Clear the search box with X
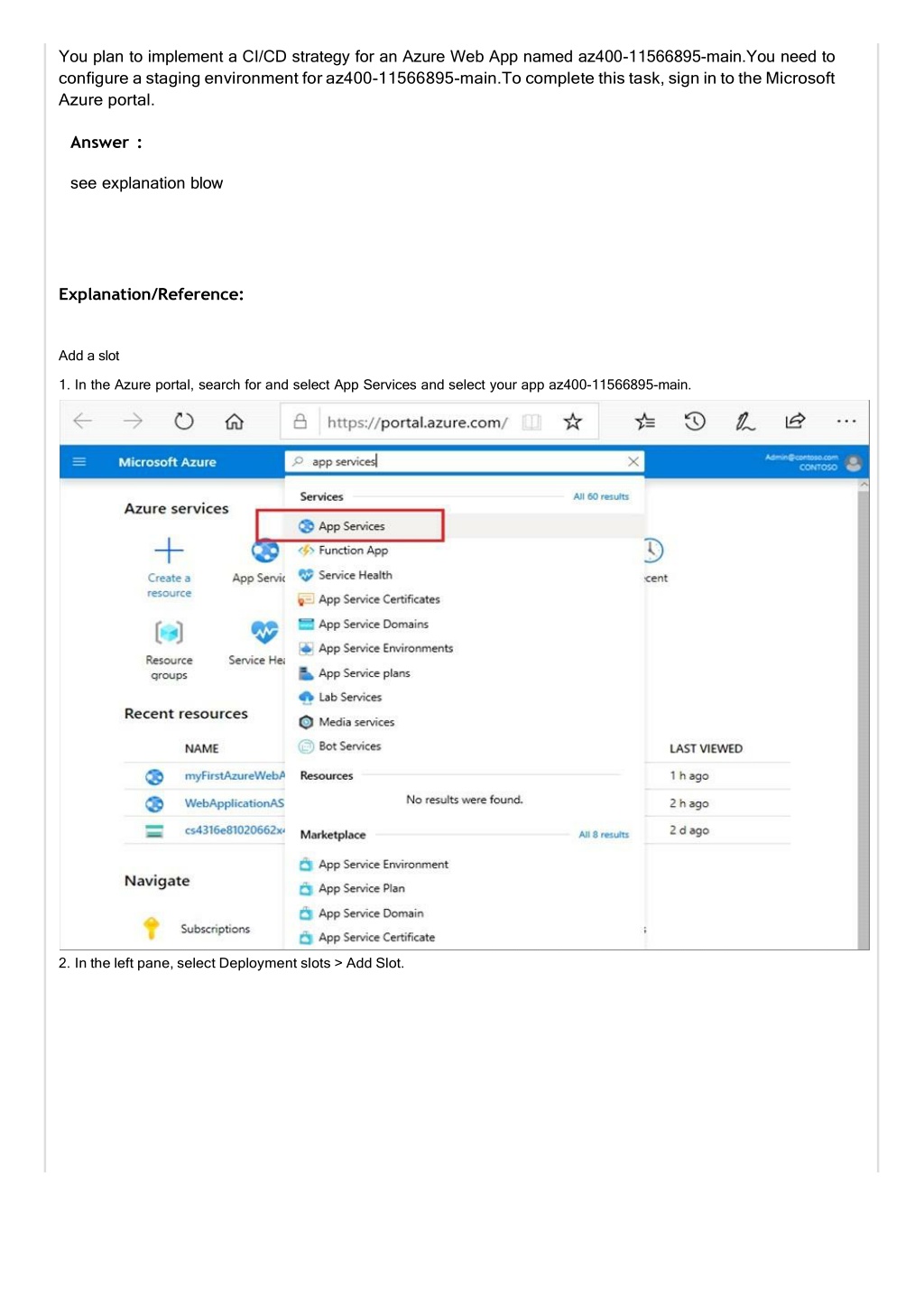This screenshot has height=1306, width=924. (633, 461)
